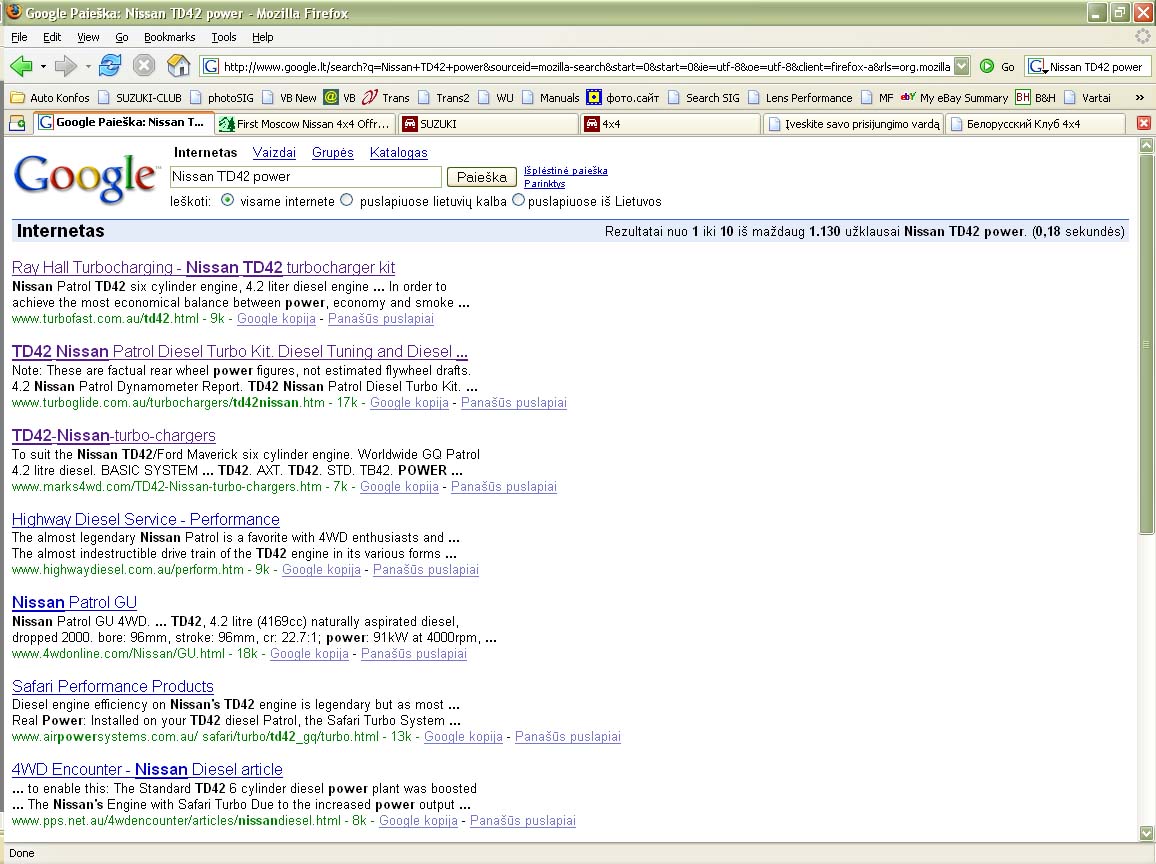This screenshot has width=1156, height=864.
Task: Open the search engine Google icon in search bar
Action: pyautogui.click(x=1037, y=67)
